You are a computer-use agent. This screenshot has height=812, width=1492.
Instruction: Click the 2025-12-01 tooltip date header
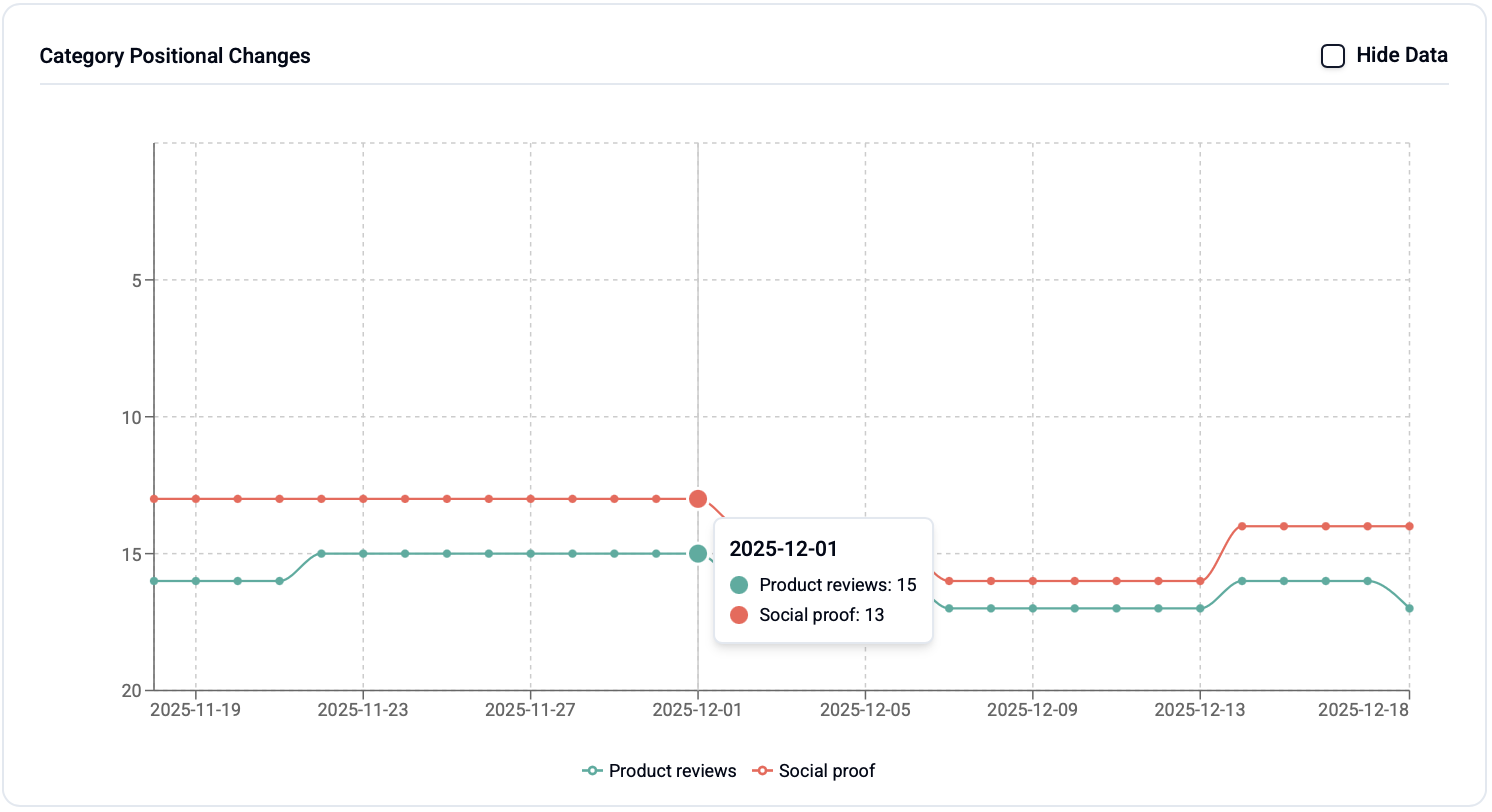point(783,549)
